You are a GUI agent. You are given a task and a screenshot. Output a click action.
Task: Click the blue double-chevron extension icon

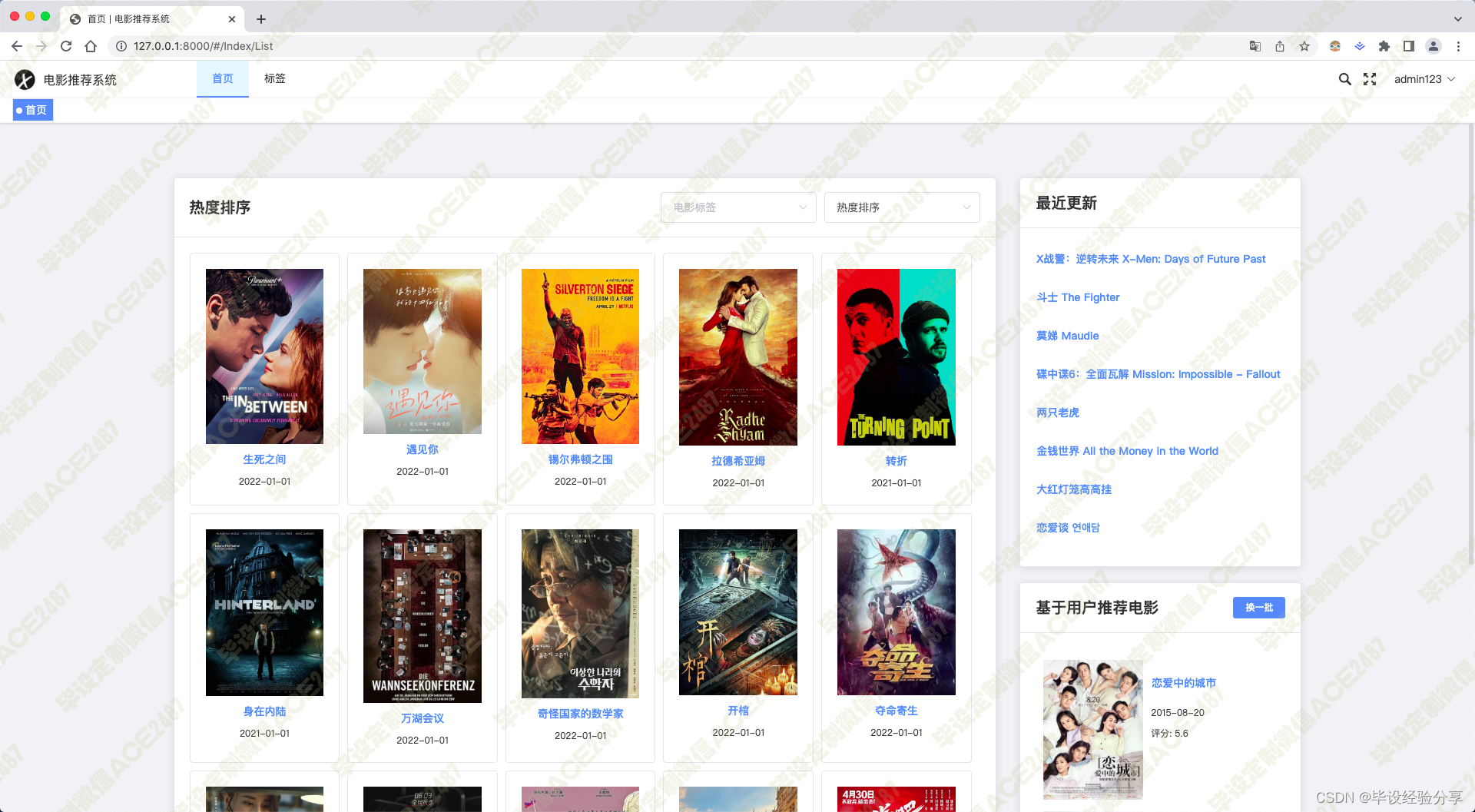[1360, 46]
